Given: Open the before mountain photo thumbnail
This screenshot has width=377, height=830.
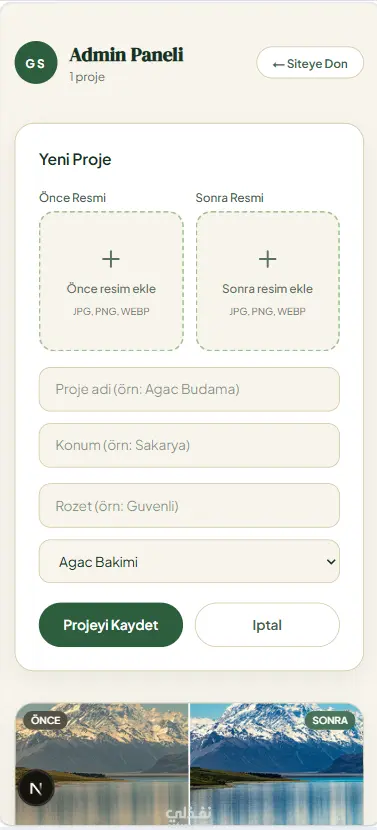Looking at the screenshot, I should click(102, 764).
